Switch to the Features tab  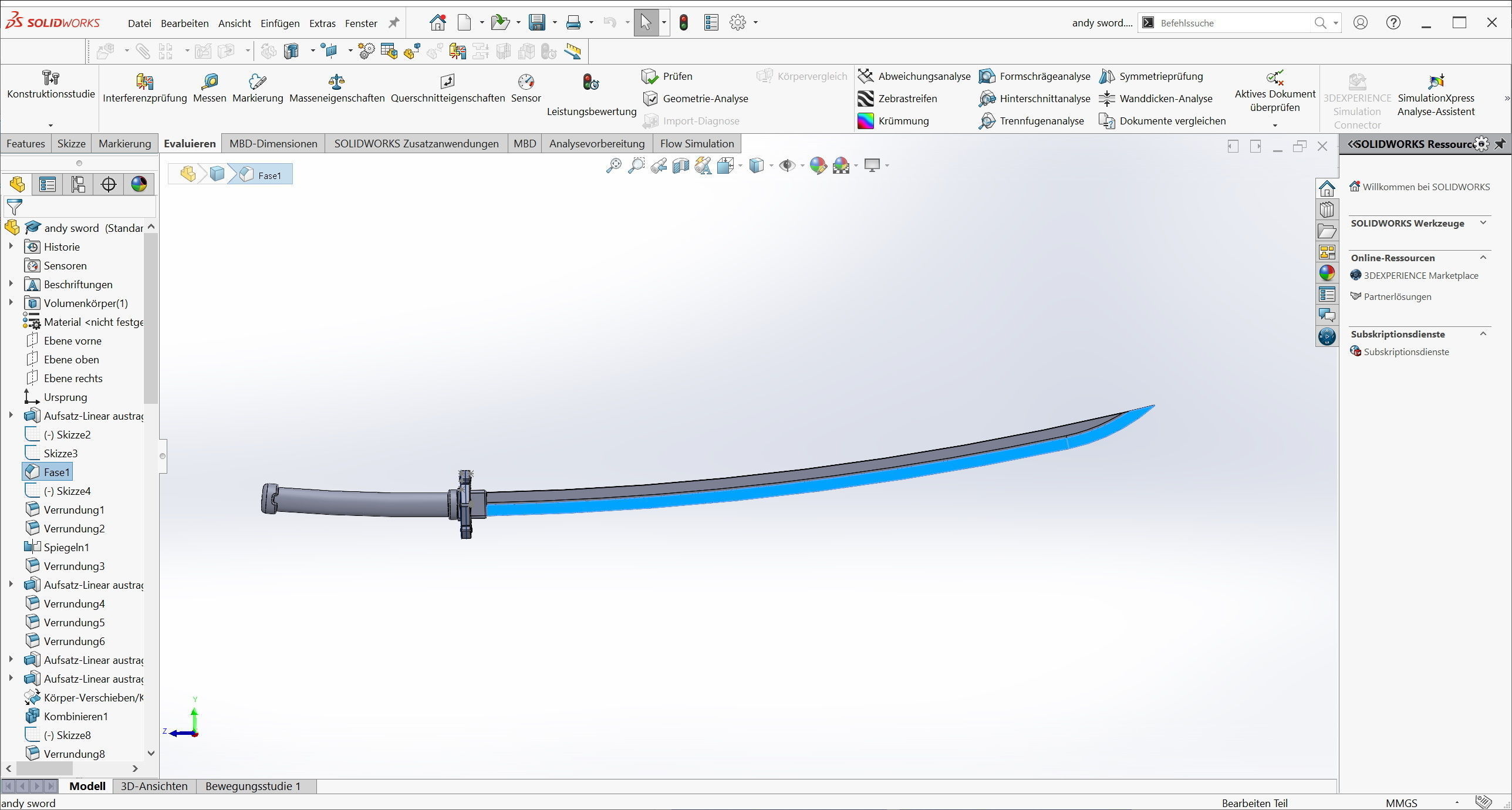(x=26, y=144)
